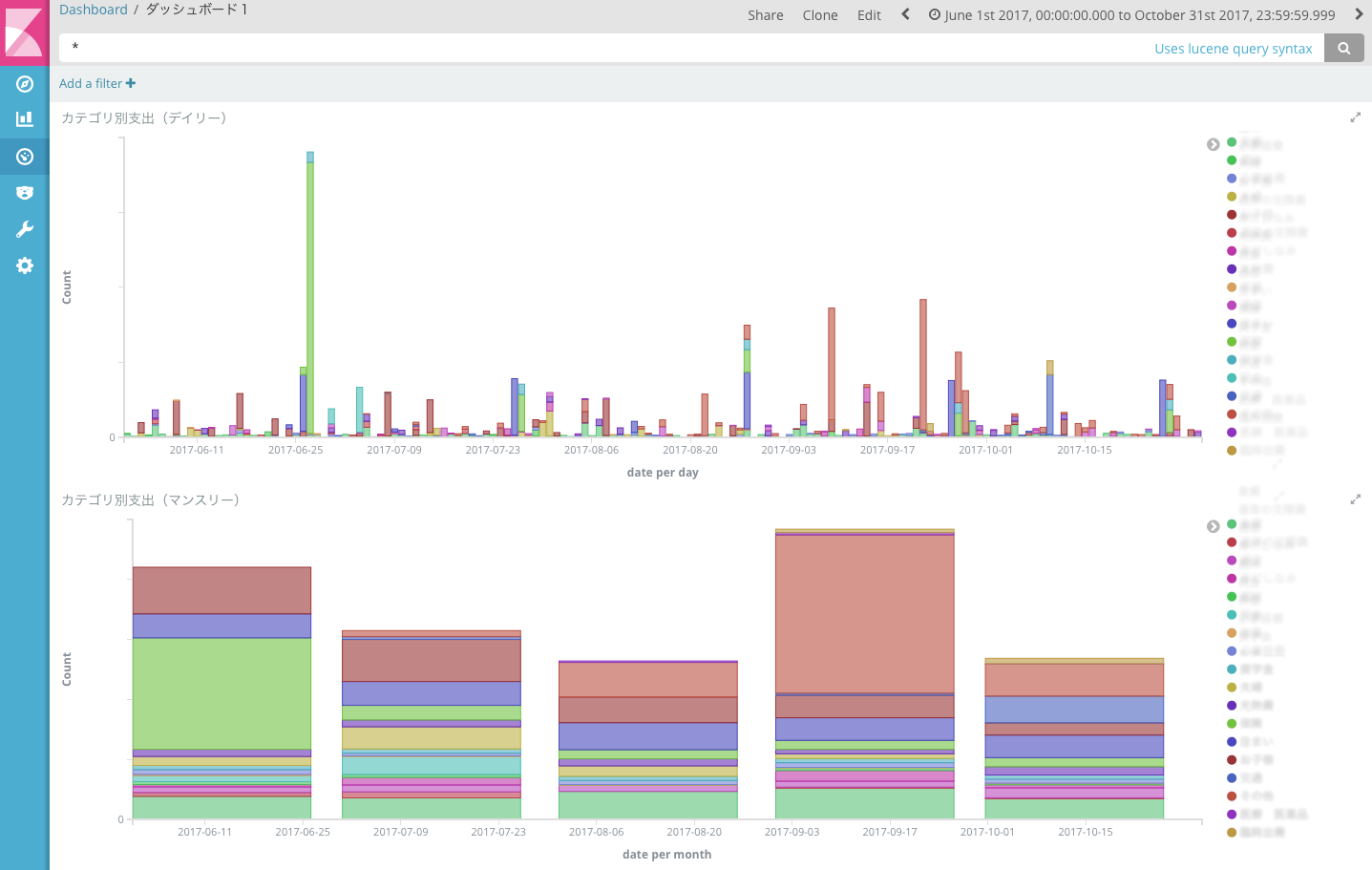This screenshot has height=870, width=1372.
Task: Open the Clone menu item
Action: pos(820,15)
